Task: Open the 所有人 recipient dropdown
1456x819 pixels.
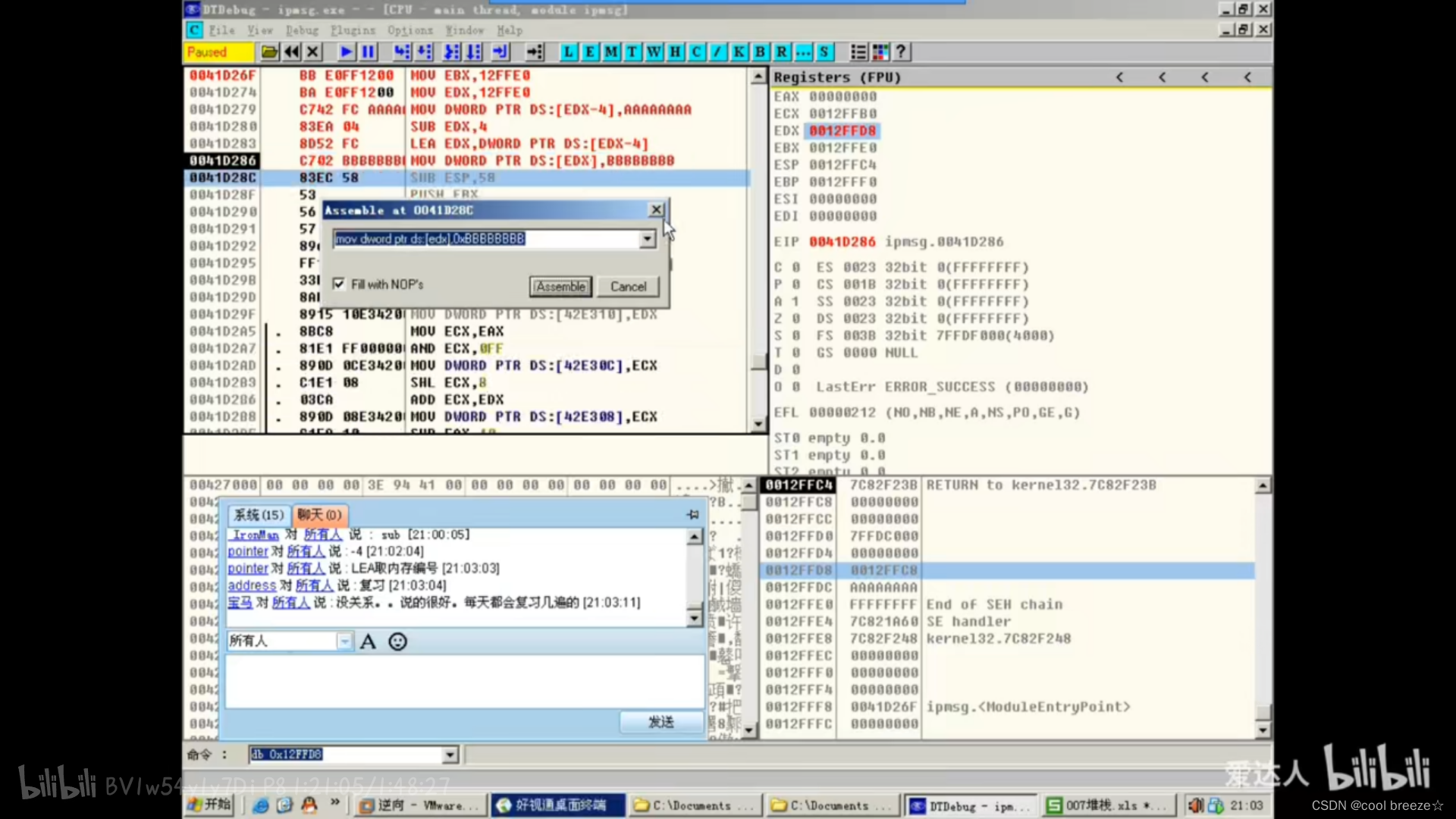Action: (x=344, y=642)
